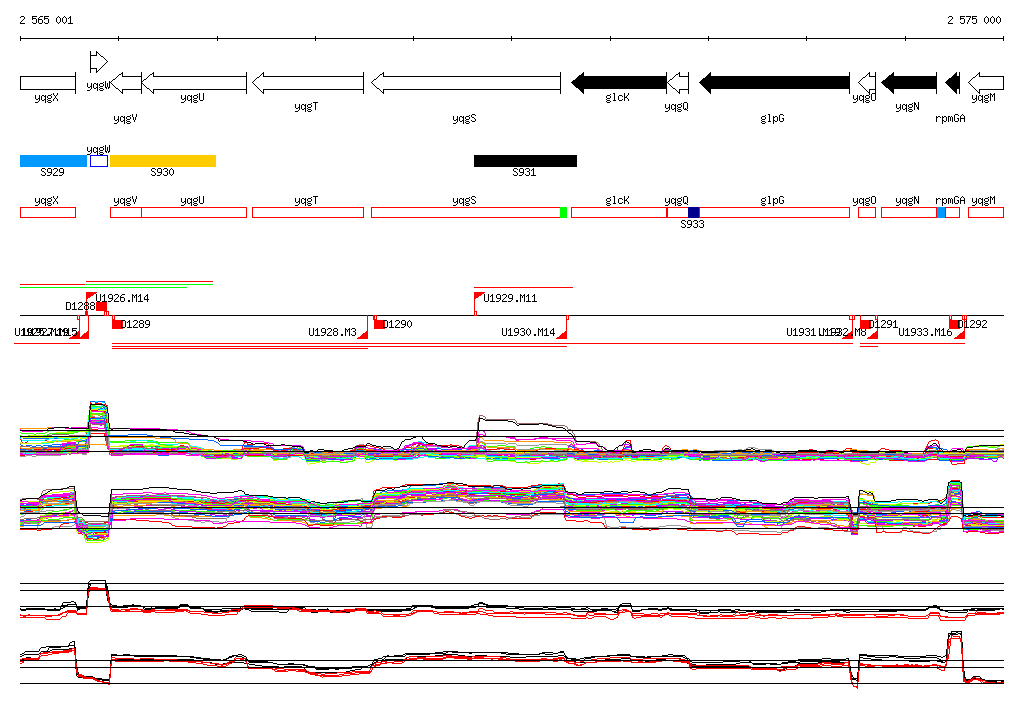Select the dark blue S933 square
1024x714 pixels.
click(x=694, y=213)
